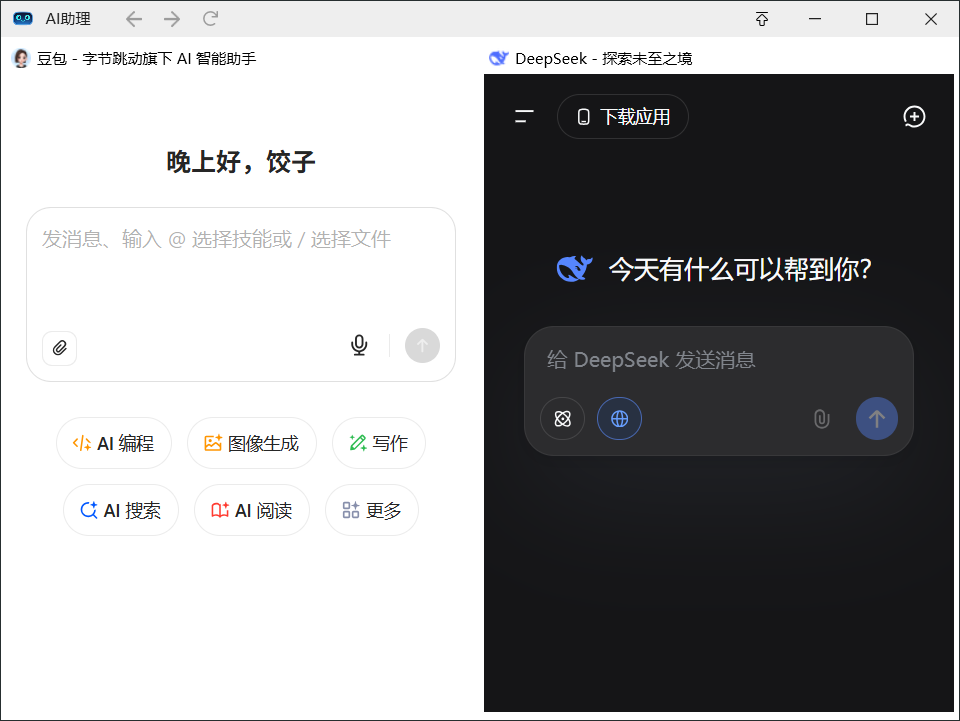This screenshot has width=960, height=721.
Task: Click 豆包 - 字节跳动旗下 AI 智能助手 title
Action: (146, 58)
